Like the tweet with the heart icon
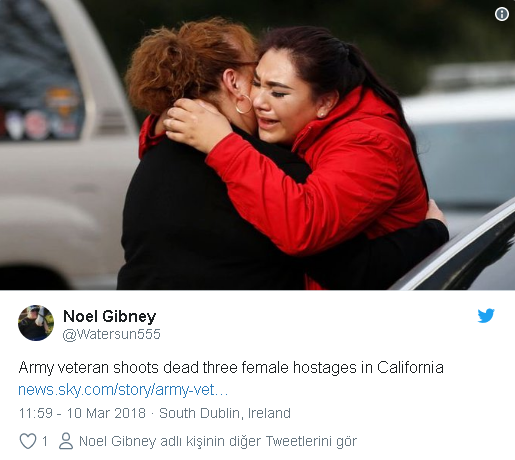 point(28,441)
